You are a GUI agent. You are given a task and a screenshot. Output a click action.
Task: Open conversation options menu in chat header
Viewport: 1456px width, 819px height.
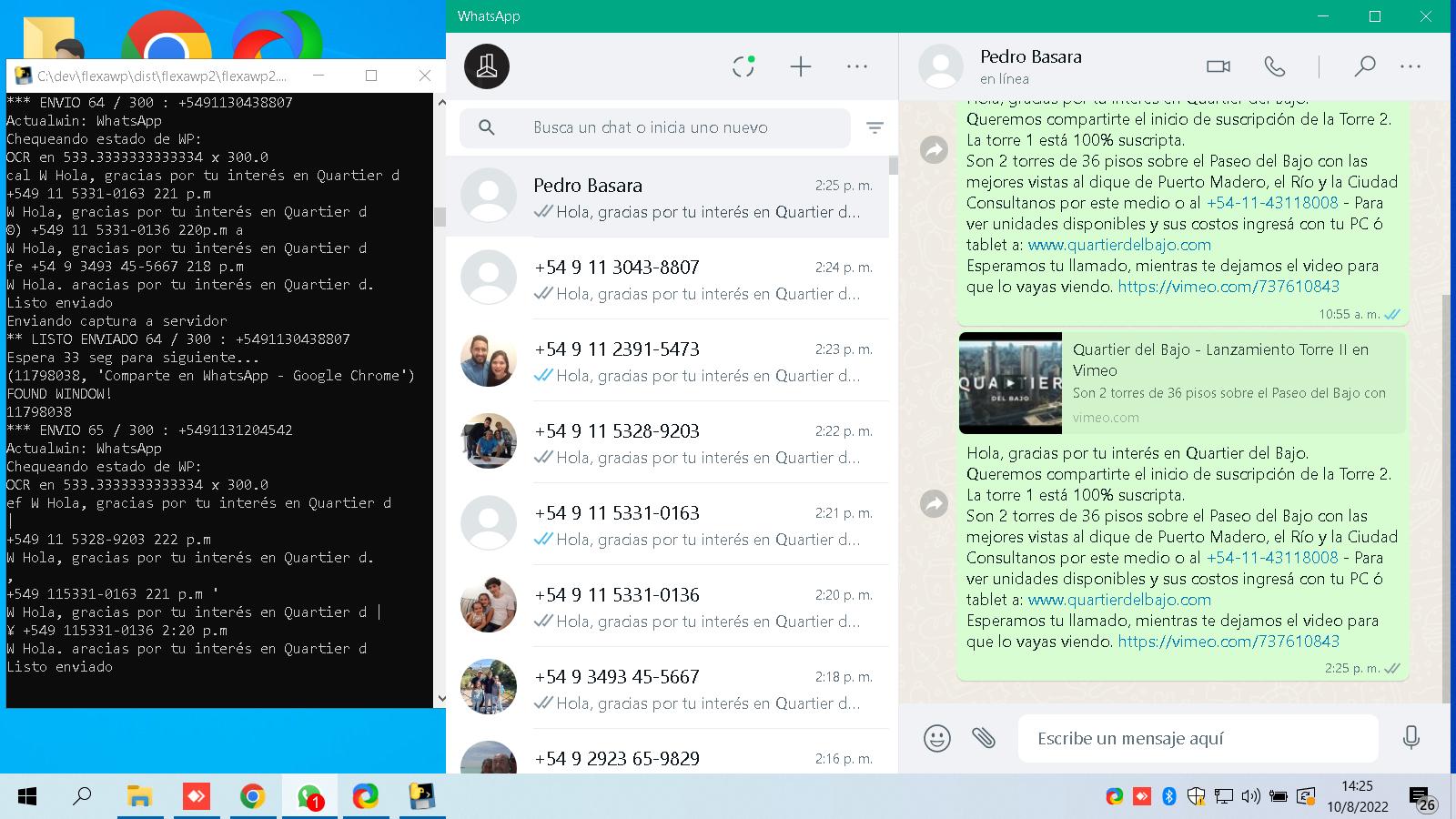1410,66
